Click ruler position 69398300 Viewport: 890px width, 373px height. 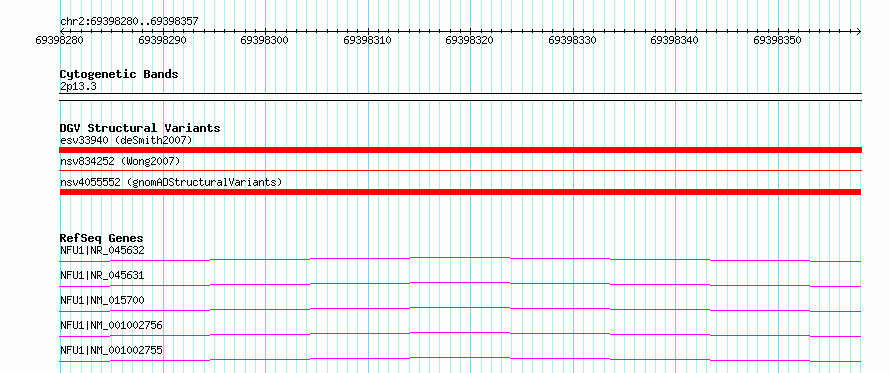265,40
